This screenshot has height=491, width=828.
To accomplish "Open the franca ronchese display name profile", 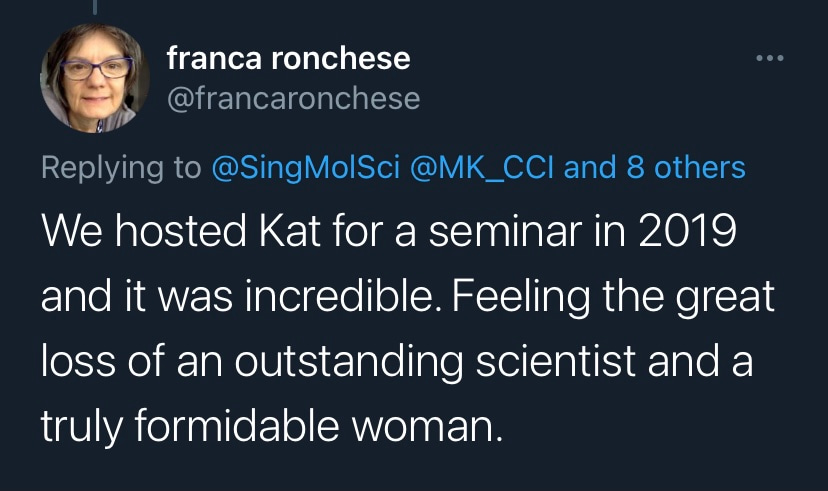I will click(x=288, y=59).
